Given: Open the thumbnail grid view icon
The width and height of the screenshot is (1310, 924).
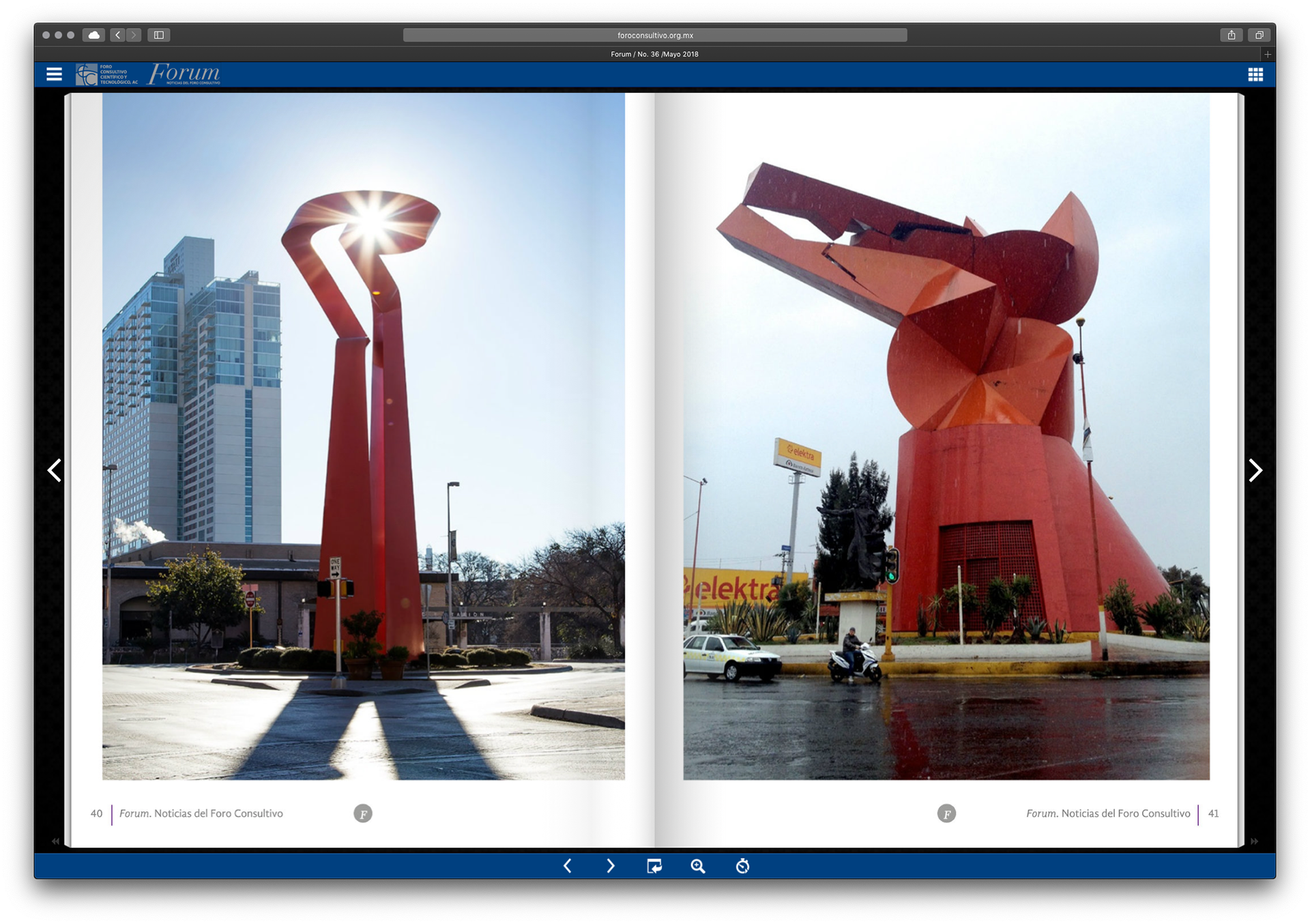Looking at the screenshot, I should click(1255, 74).
